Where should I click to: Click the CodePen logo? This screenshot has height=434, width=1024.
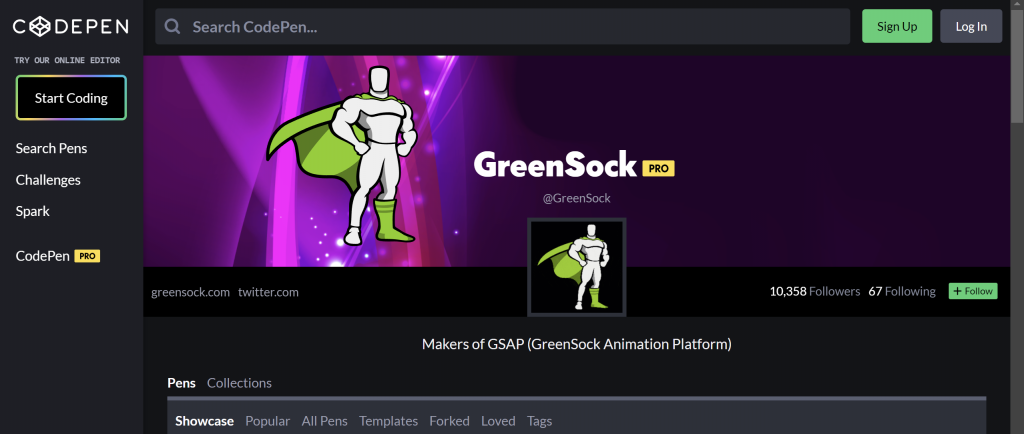71,27
